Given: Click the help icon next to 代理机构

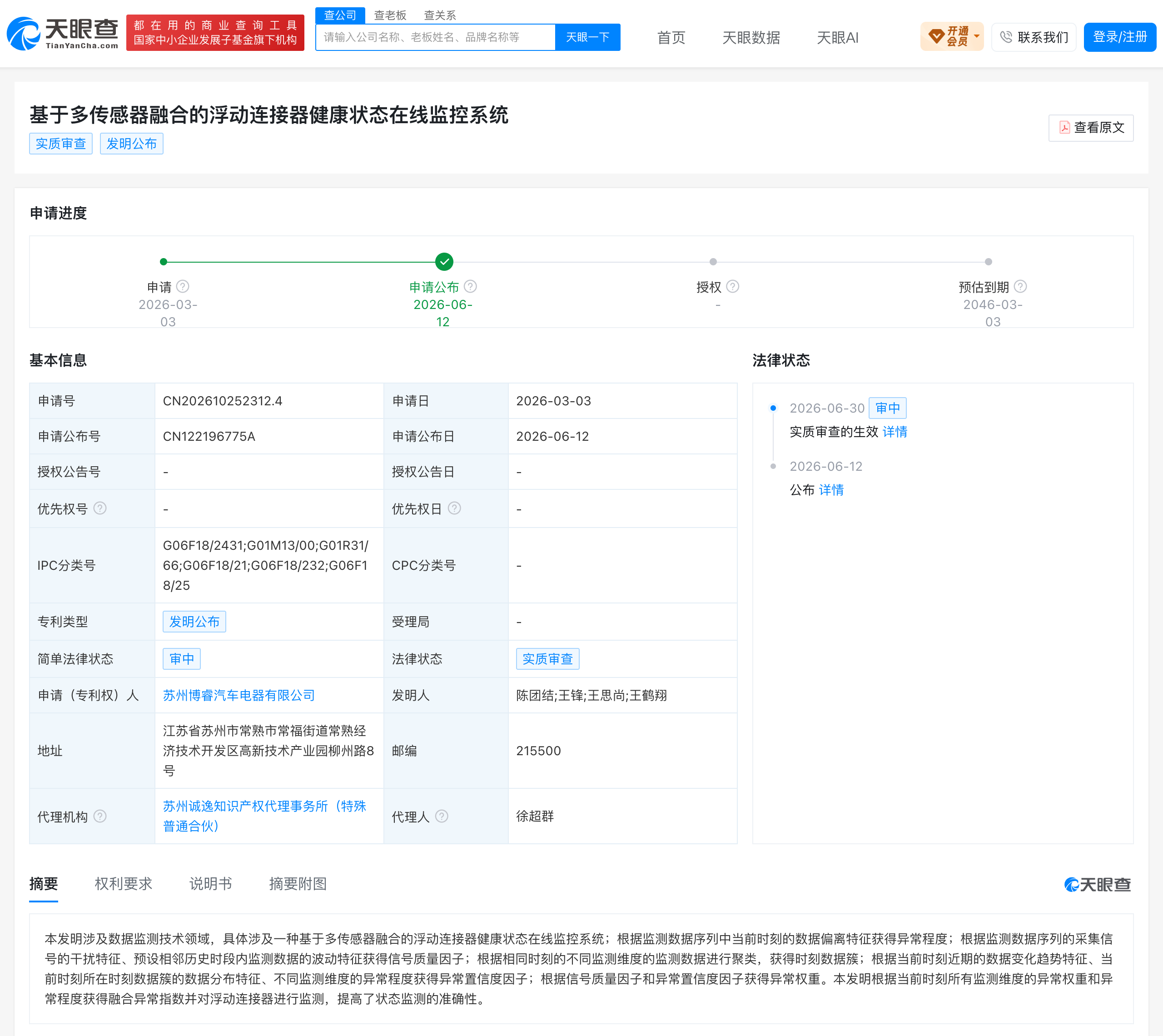Looking at the screenshot, I should [100, 816].
